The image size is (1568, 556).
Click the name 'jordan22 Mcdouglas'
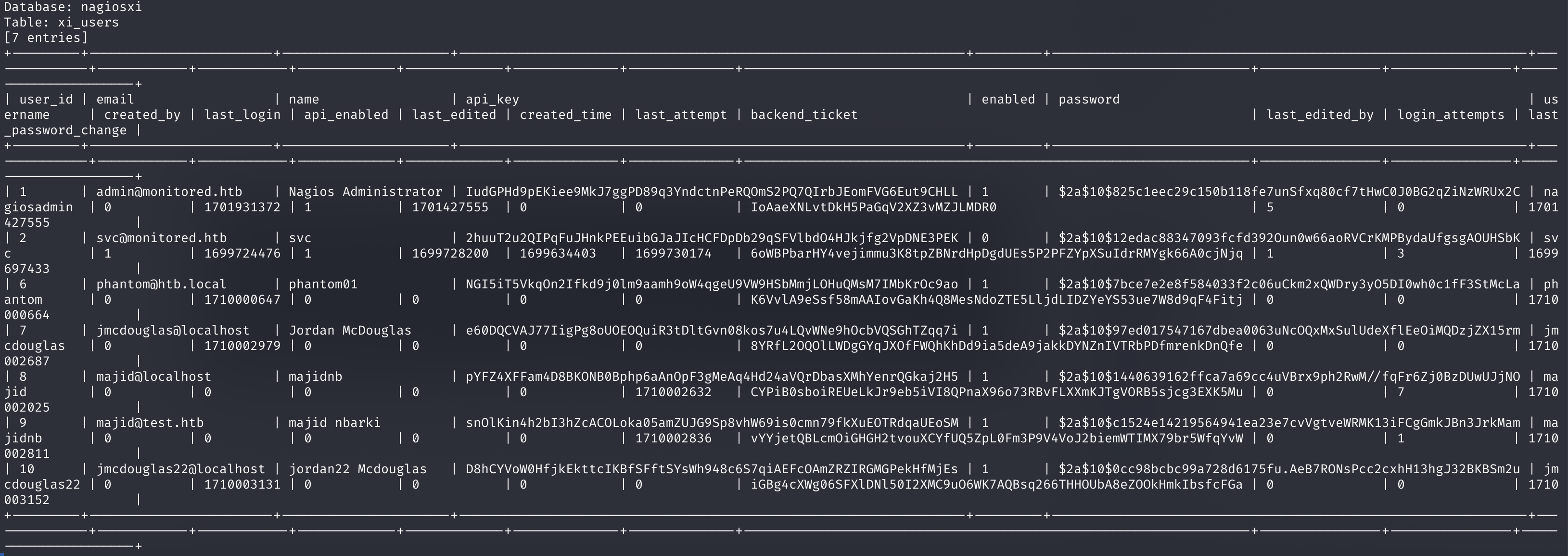(x=358, y=469)
